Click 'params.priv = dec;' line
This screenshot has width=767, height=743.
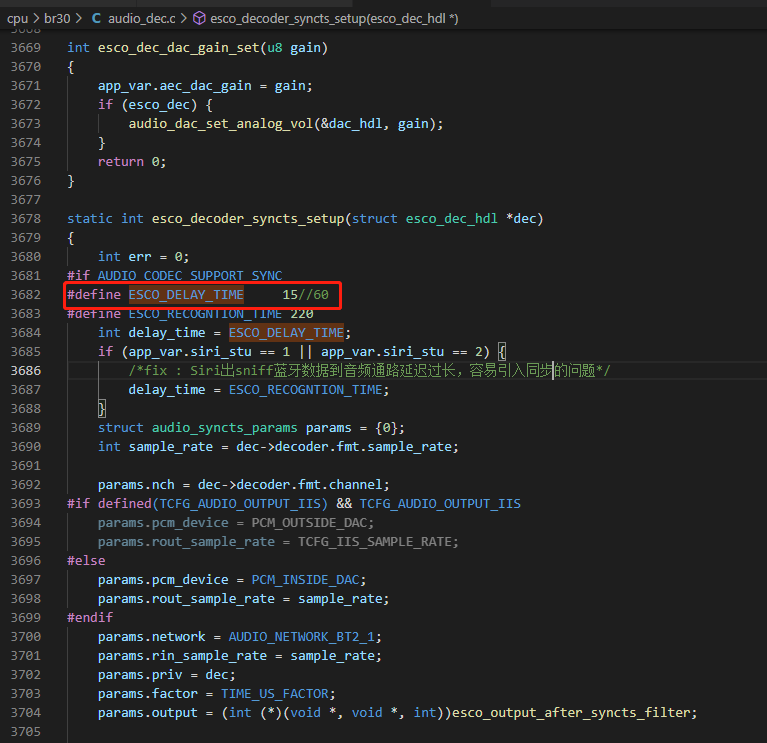(x=166, y=675)
